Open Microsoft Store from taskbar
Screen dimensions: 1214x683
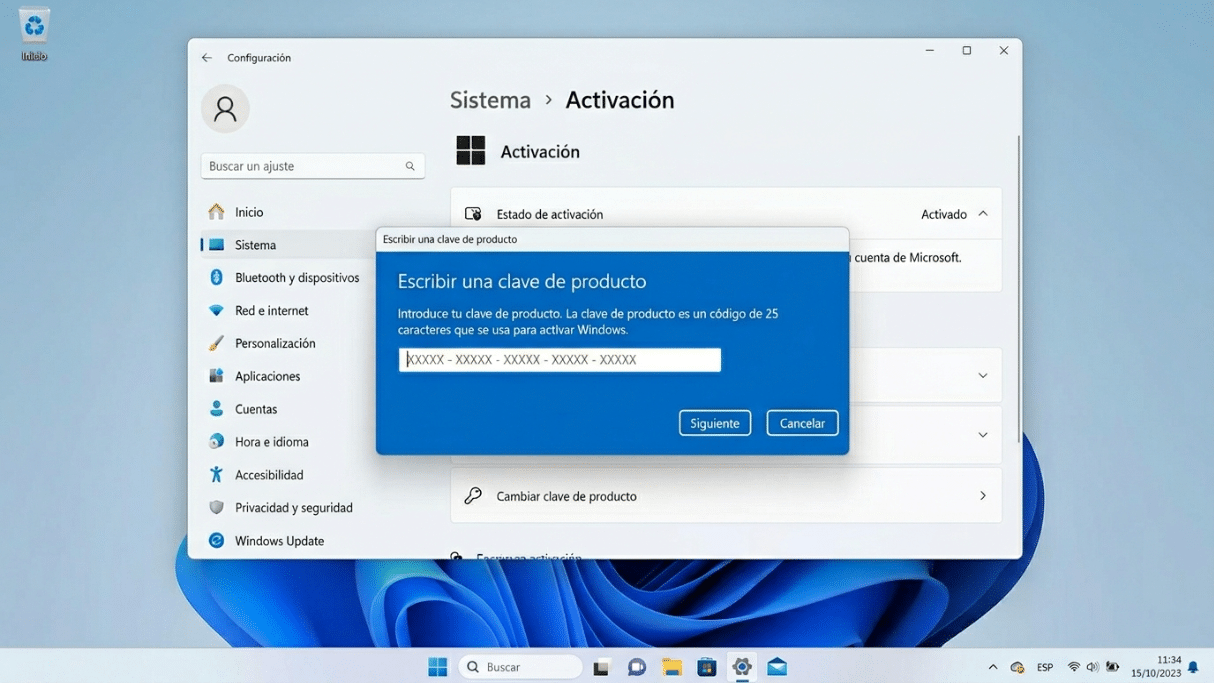pyautogui.click(x=707, y=667)
